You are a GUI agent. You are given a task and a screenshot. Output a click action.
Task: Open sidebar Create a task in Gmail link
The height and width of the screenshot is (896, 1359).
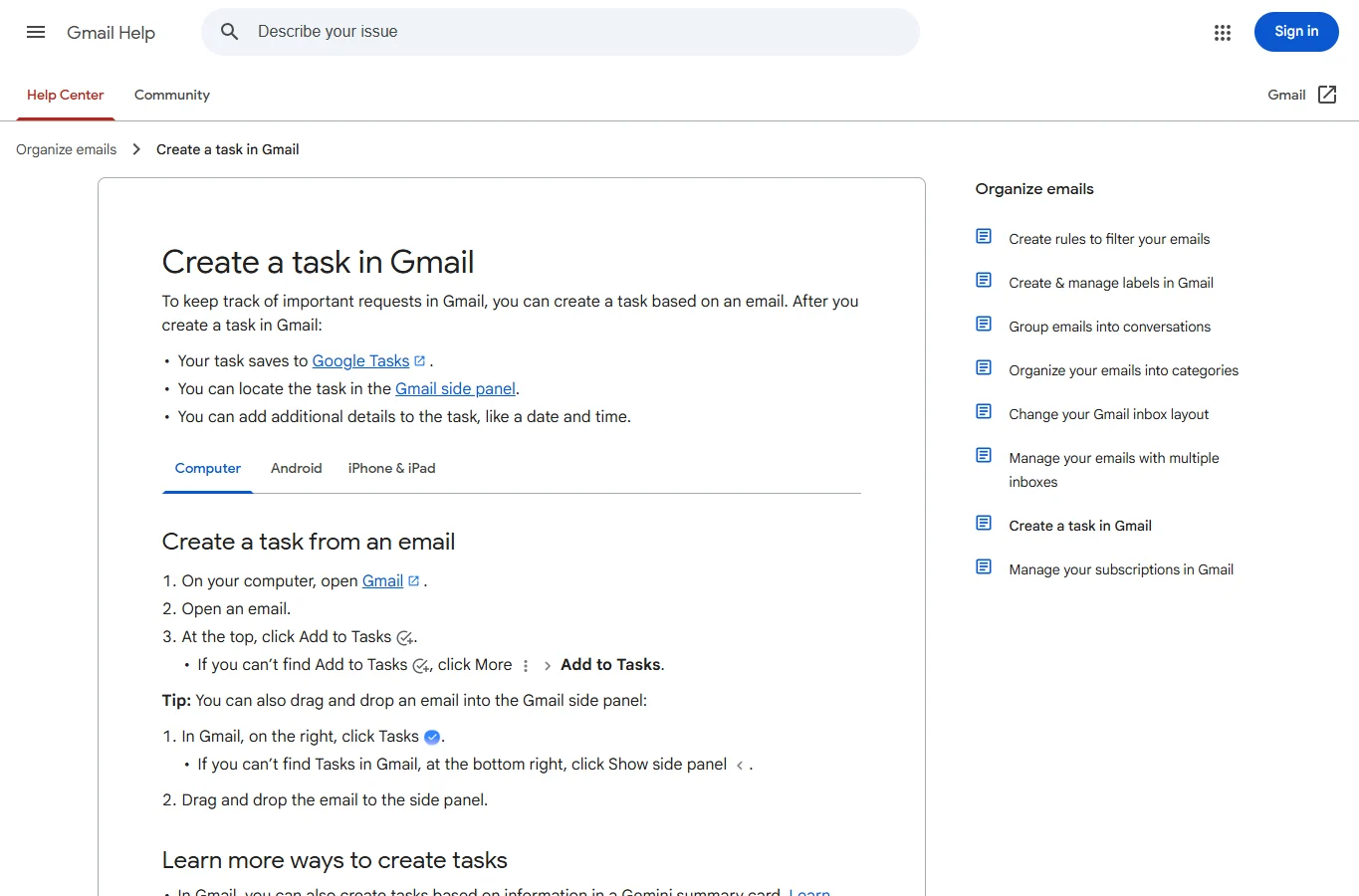1080,526
